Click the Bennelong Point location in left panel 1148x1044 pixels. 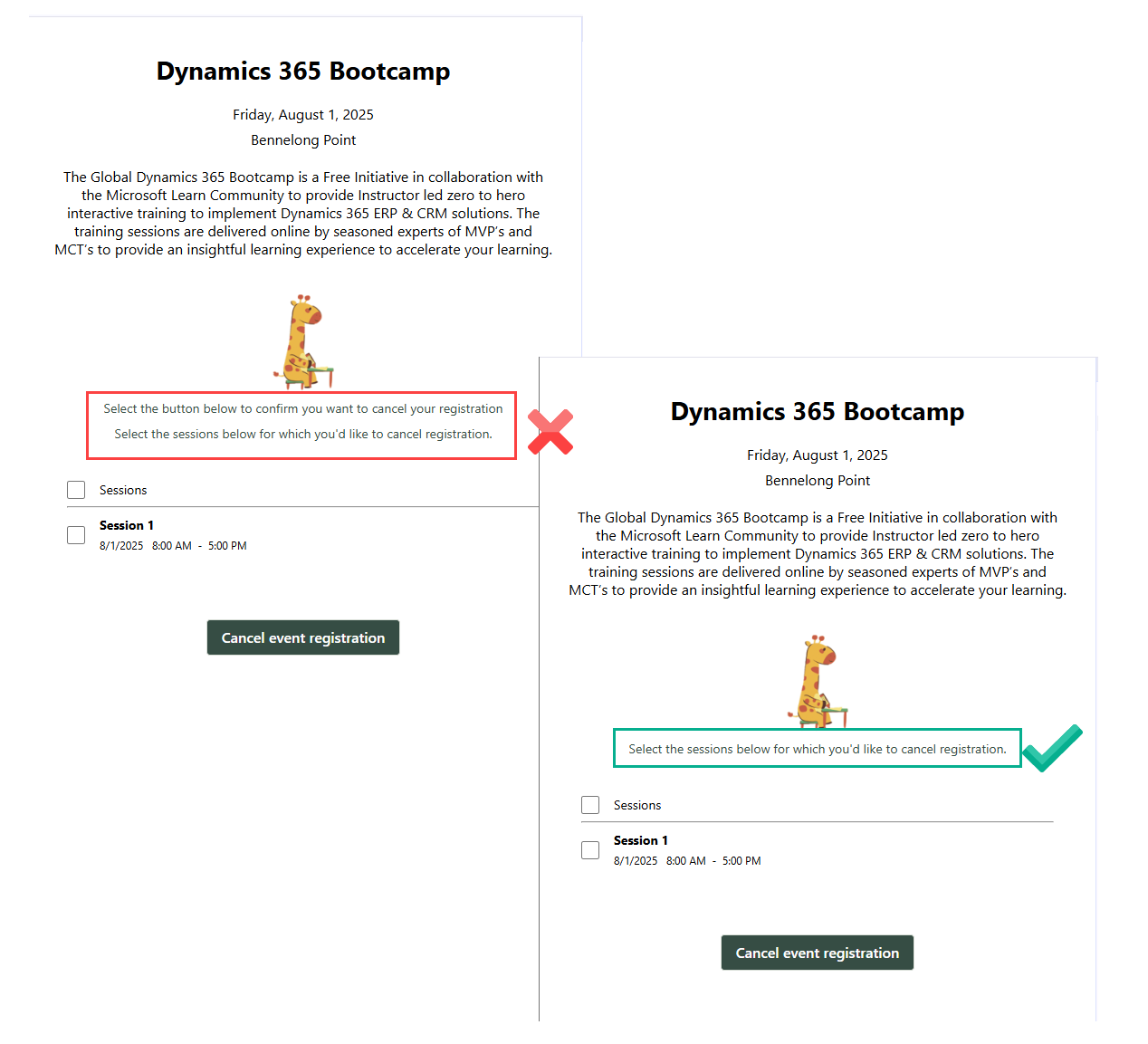(x=303, y=140)
